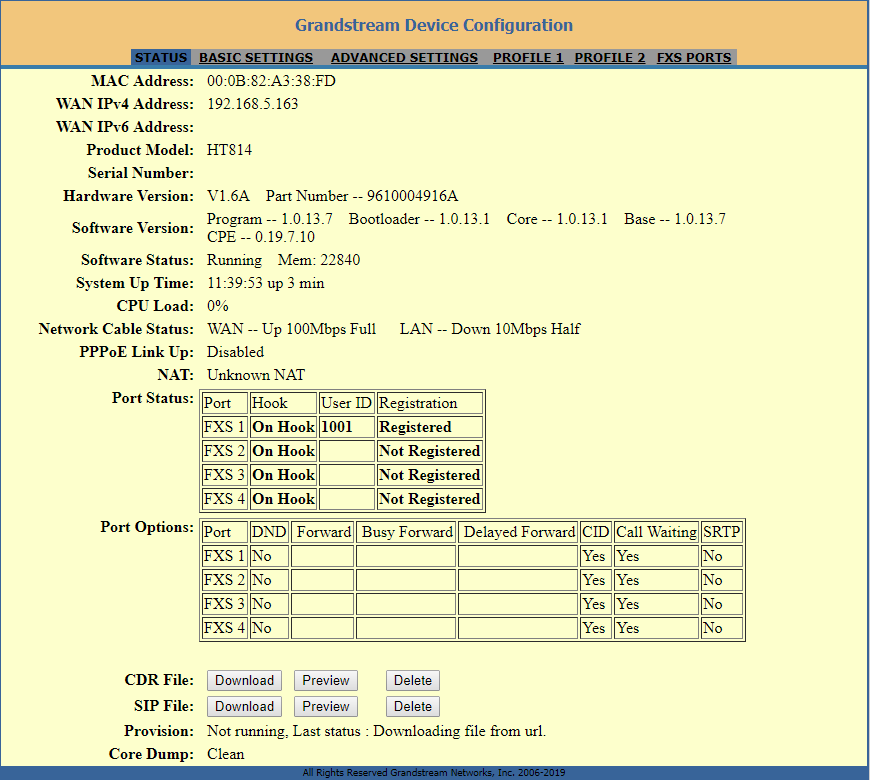Click the LAN -- Down 10Mbps Half status
Viewport: 870px width, 780px height.
(490, 330)
